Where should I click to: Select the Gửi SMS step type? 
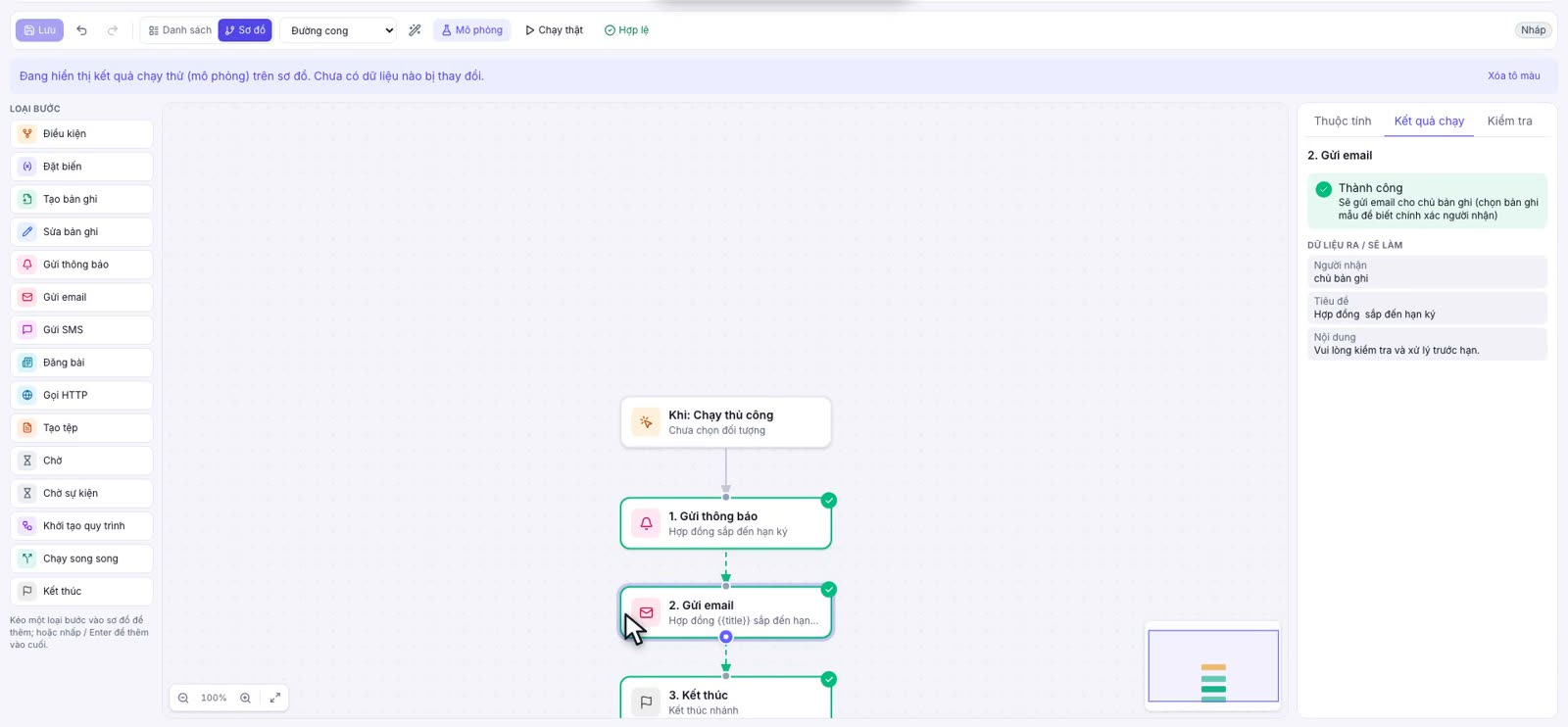pyautogui.click(x=81, y=330)
